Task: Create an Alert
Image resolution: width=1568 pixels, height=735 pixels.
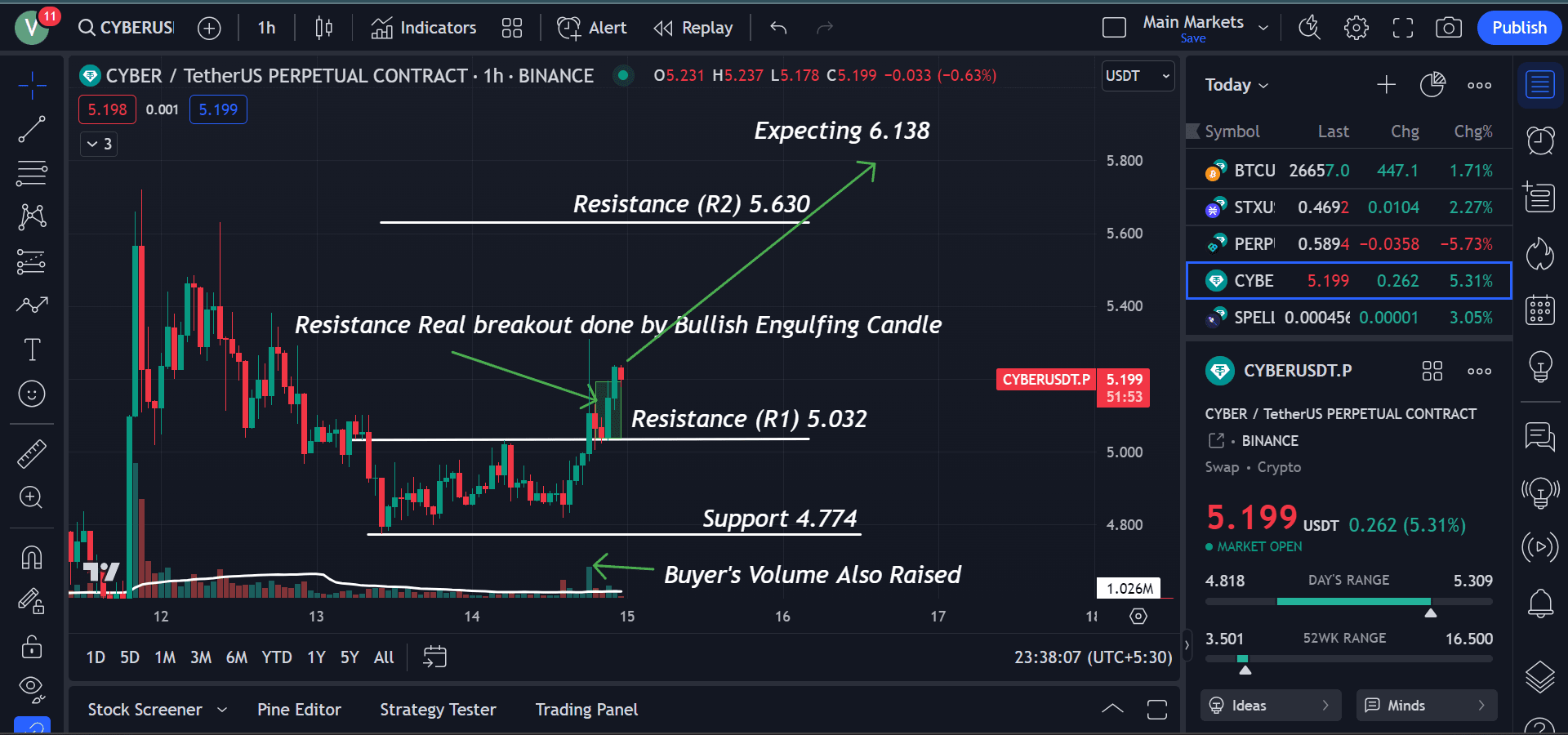Action: [592, 28]
